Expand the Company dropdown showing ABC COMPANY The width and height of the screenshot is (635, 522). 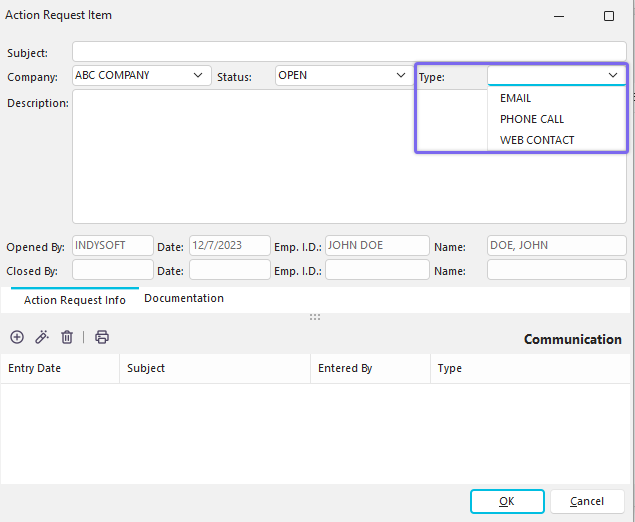tap(197, 76)
